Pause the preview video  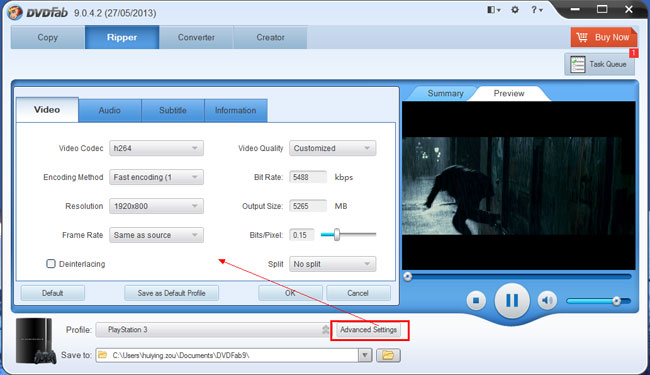click(x=512, y=300)
